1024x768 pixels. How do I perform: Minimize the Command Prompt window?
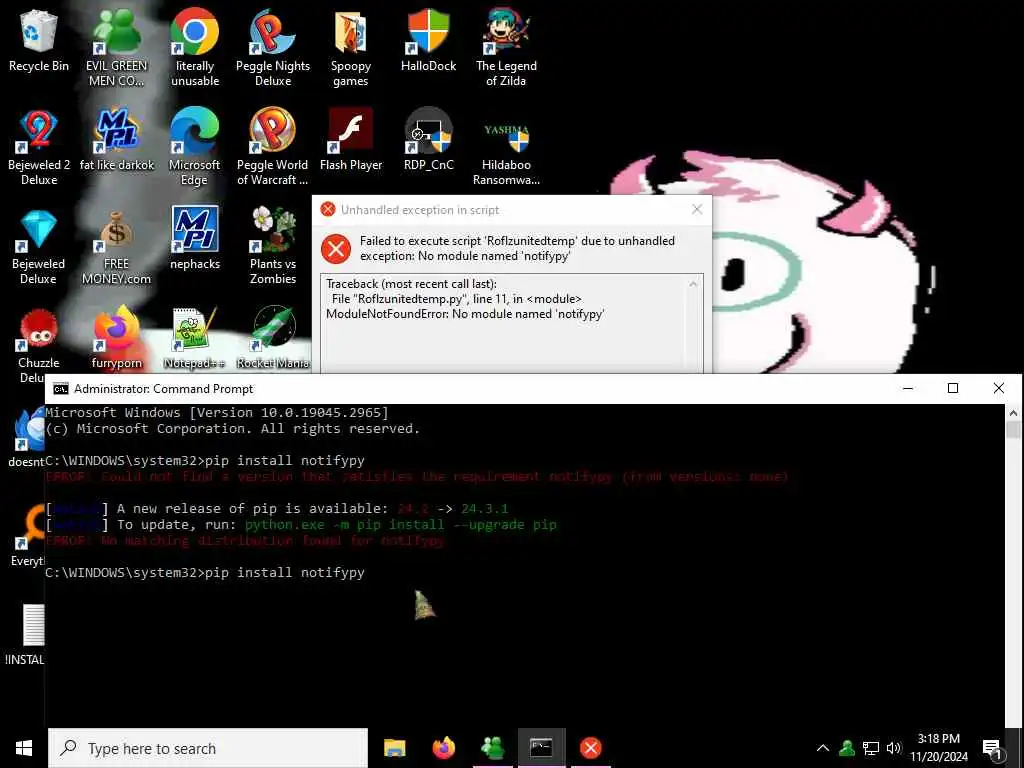click(x=908, y=388)
